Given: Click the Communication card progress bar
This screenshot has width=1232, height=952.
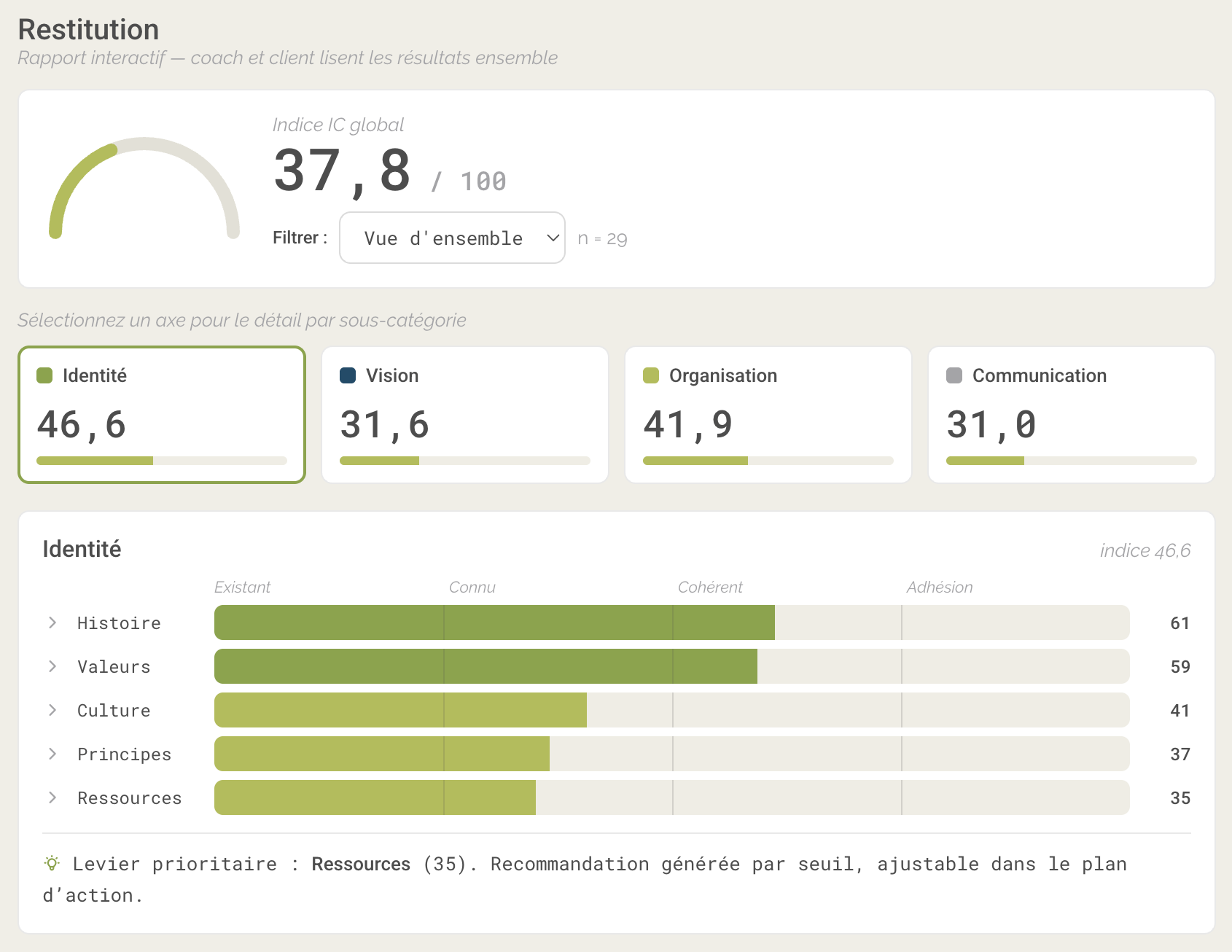Looking at the screenshot, I should click(x=1072, y=461).
